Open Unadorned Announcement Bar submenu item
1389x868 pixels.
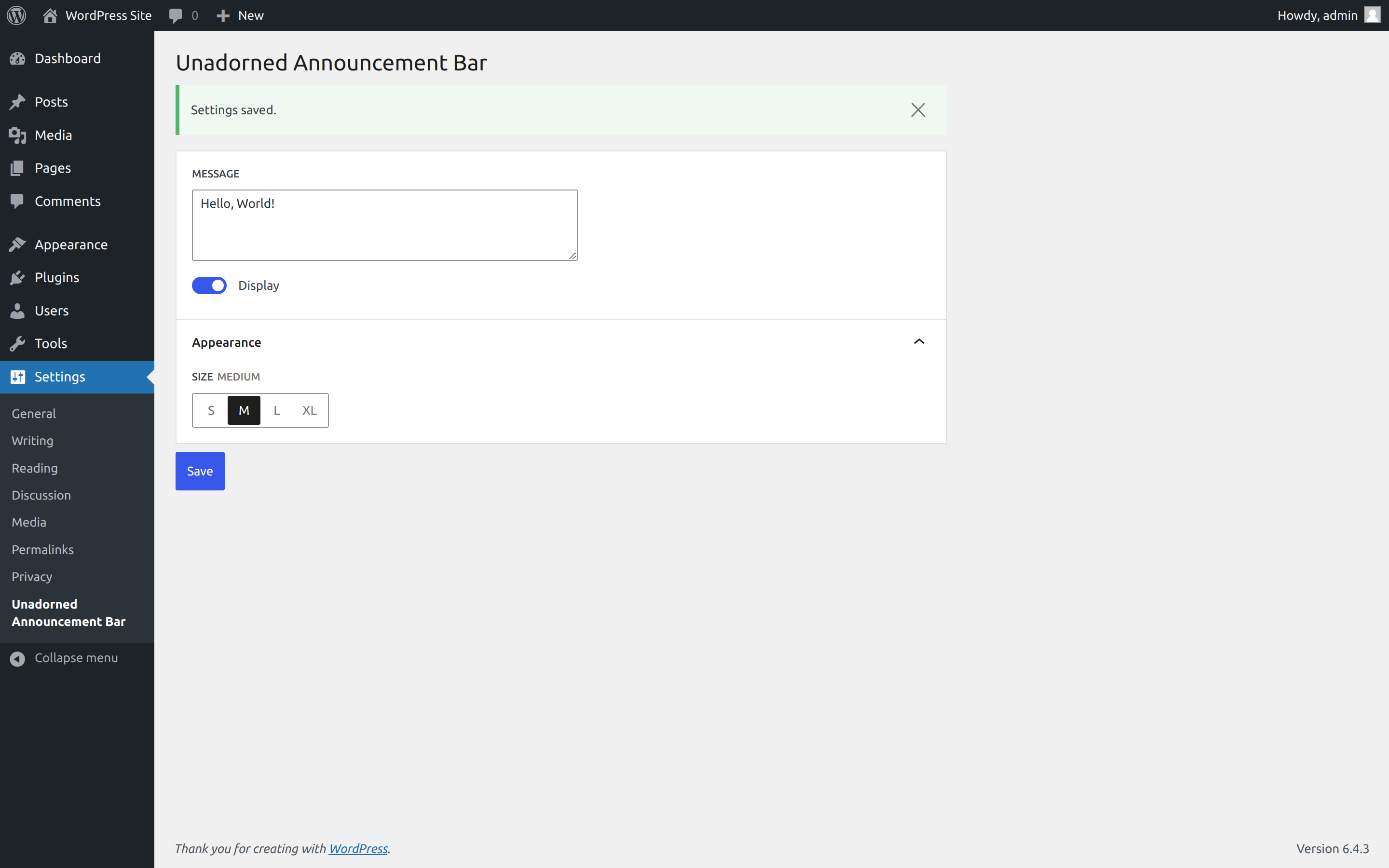pyautogui.click(x=68, y=613)
